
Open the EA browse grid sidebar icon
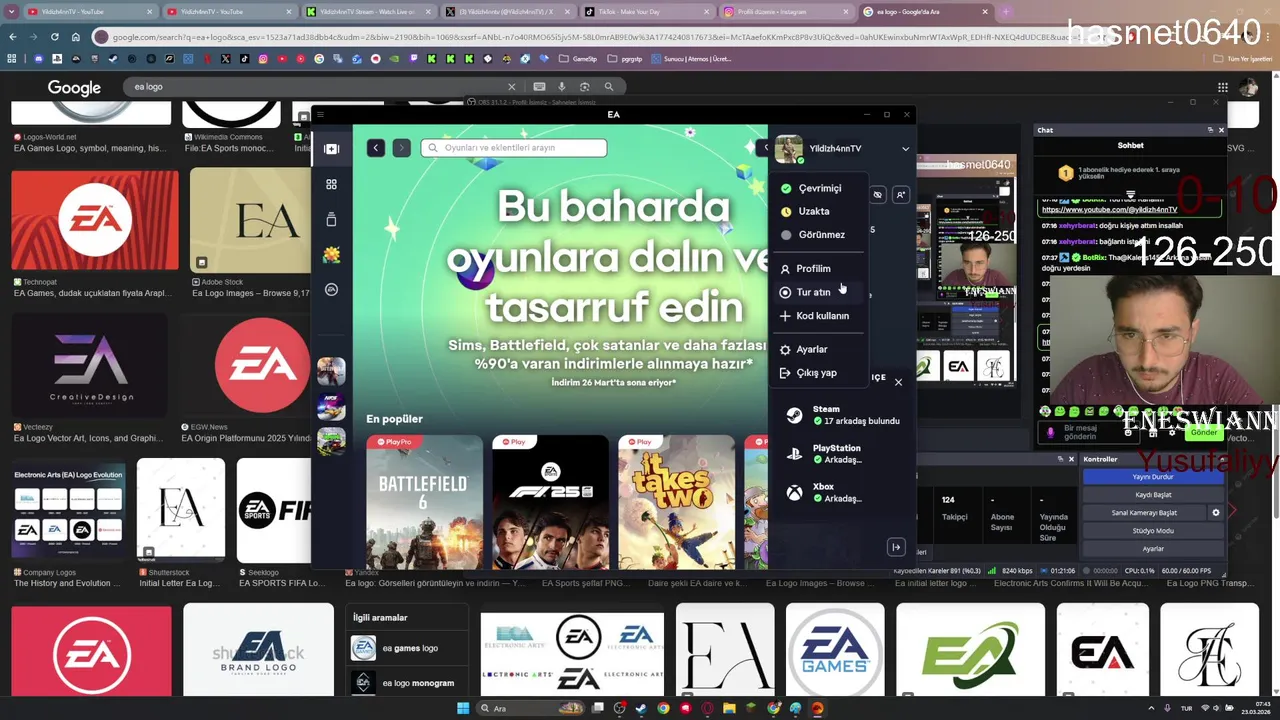[331, 184]
